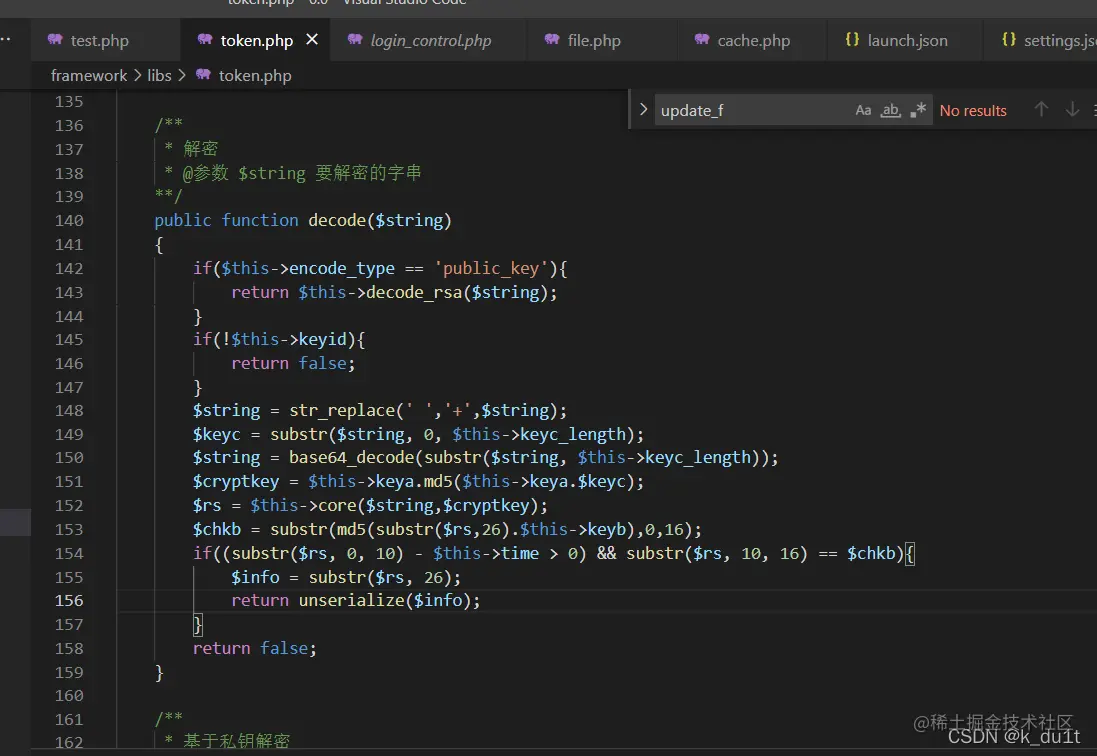The width and height of the screenshot is (1097, 756).
Task: Click unserialize call on line 156
Action: (351, 600)
